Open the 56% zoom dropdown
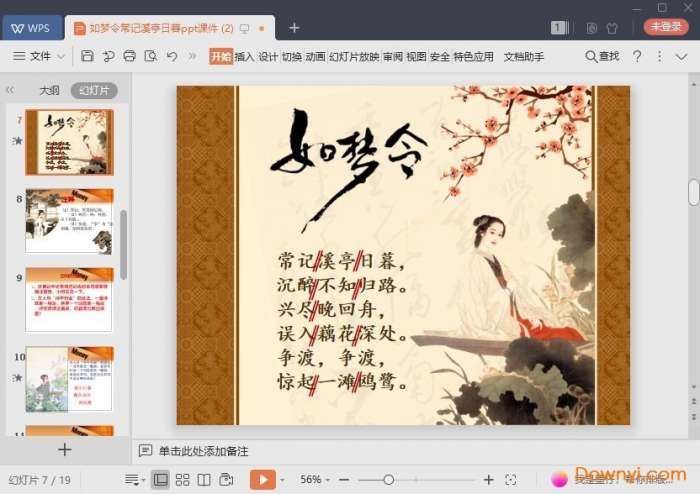The width and height of the screenshot is (700, 494). 315,480
